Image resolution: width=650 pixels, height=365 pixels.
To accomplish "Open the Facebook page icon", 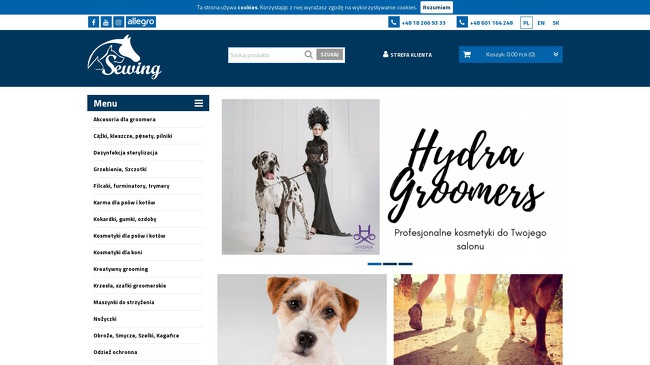I will pyautogui.click(x=93, y=22).
